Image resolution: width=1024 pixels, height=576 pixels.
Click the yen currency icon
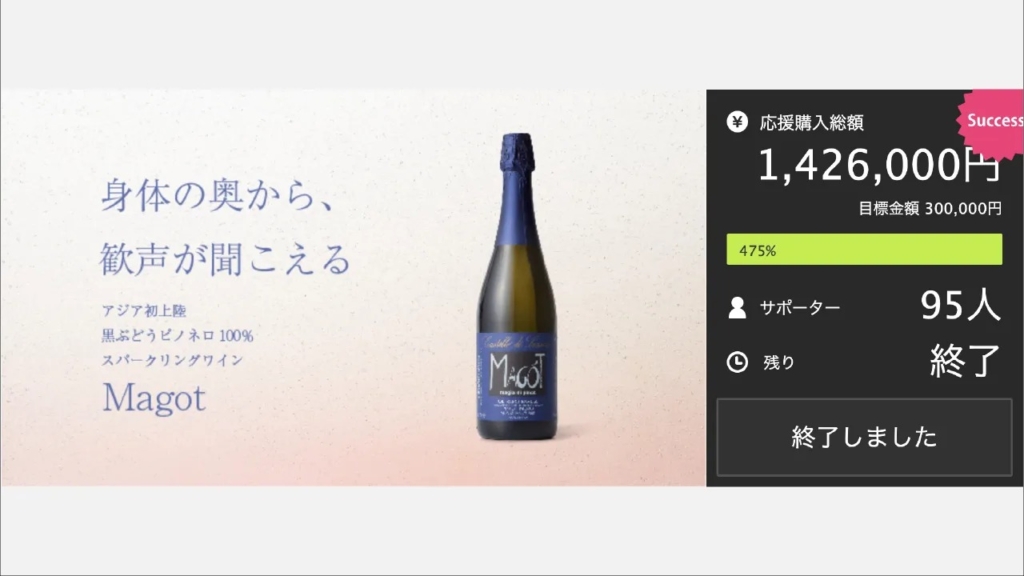737,122
